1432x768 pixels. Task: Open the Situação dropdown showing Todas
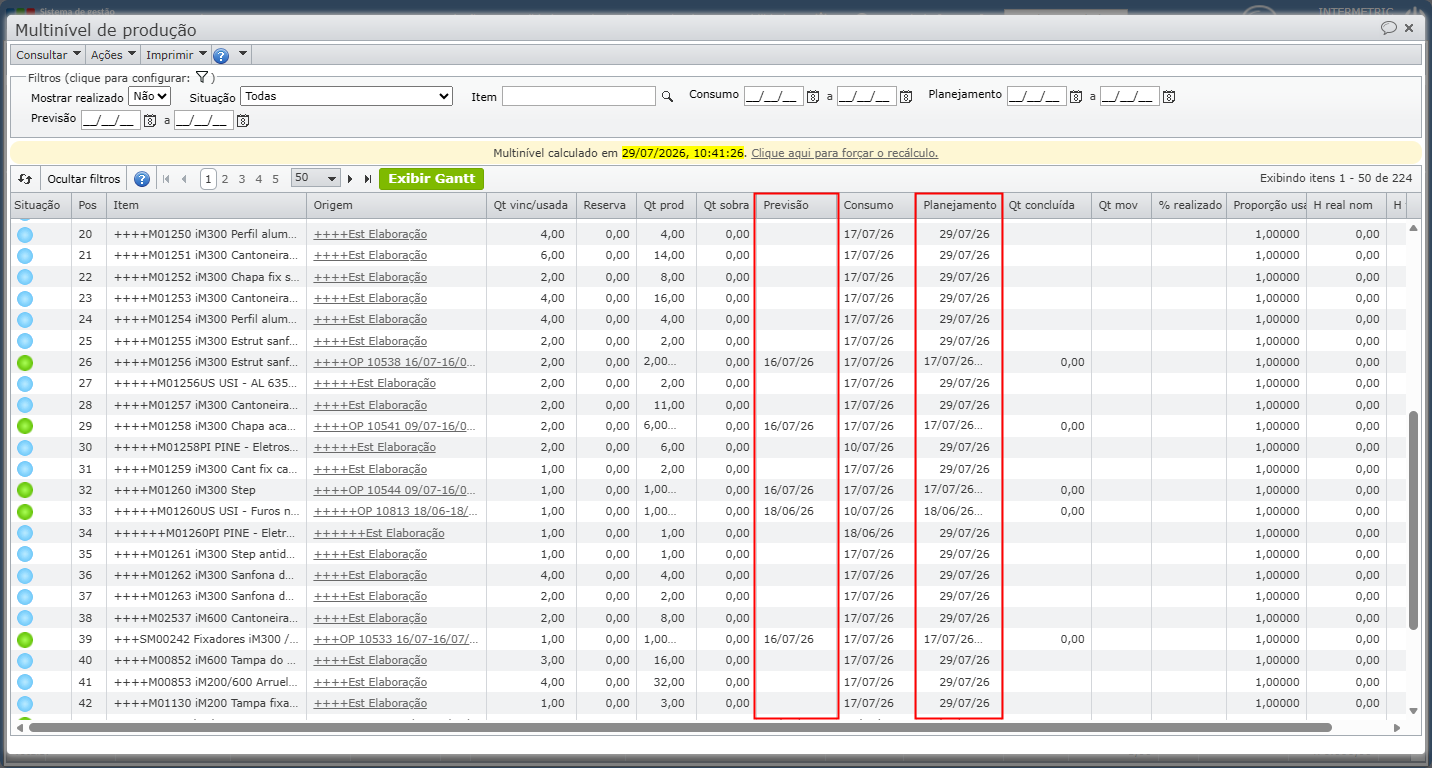pos(347,97)
